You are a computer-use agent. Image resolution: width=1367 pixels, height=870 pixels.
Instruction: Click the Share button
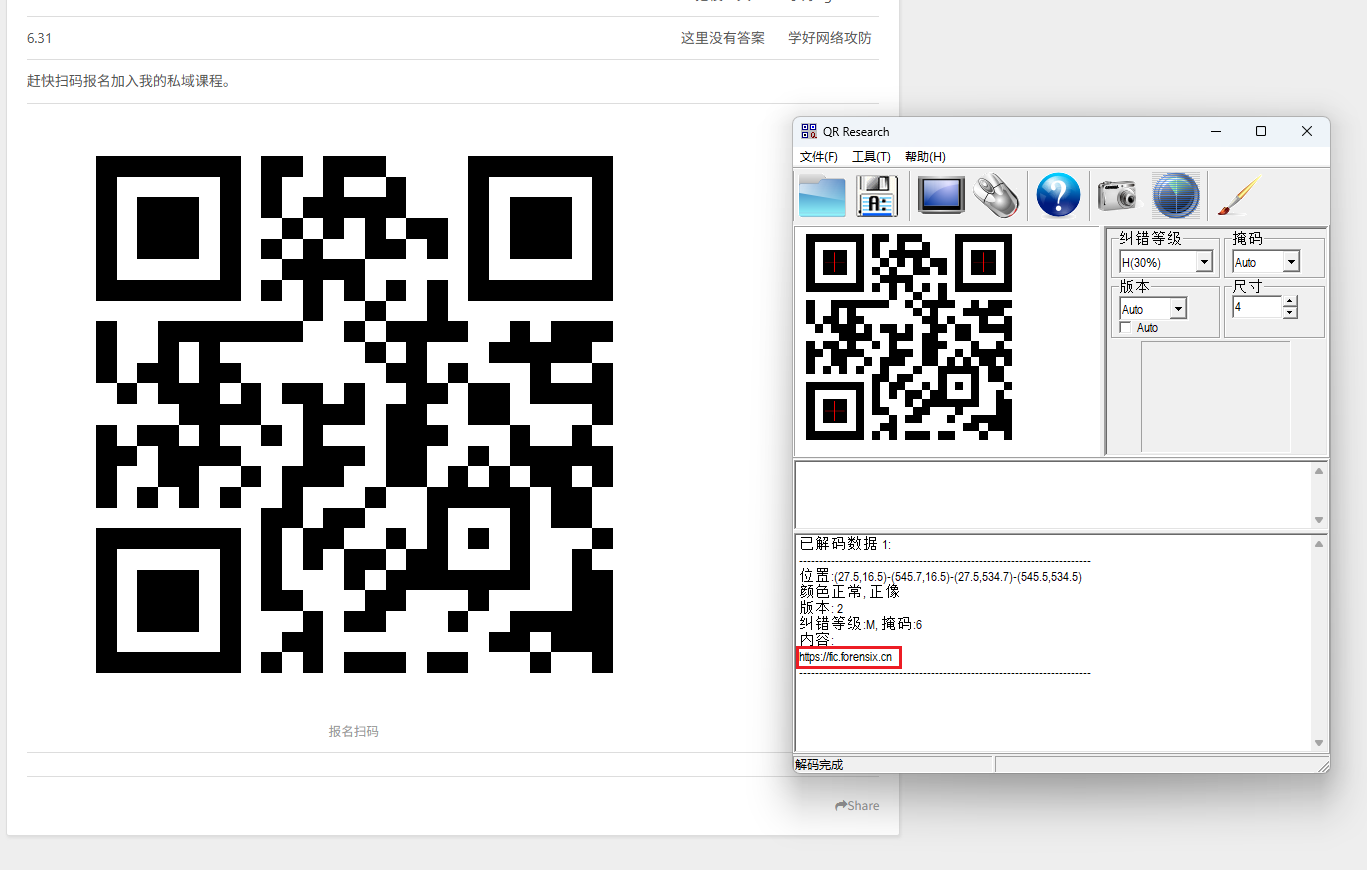856,805
